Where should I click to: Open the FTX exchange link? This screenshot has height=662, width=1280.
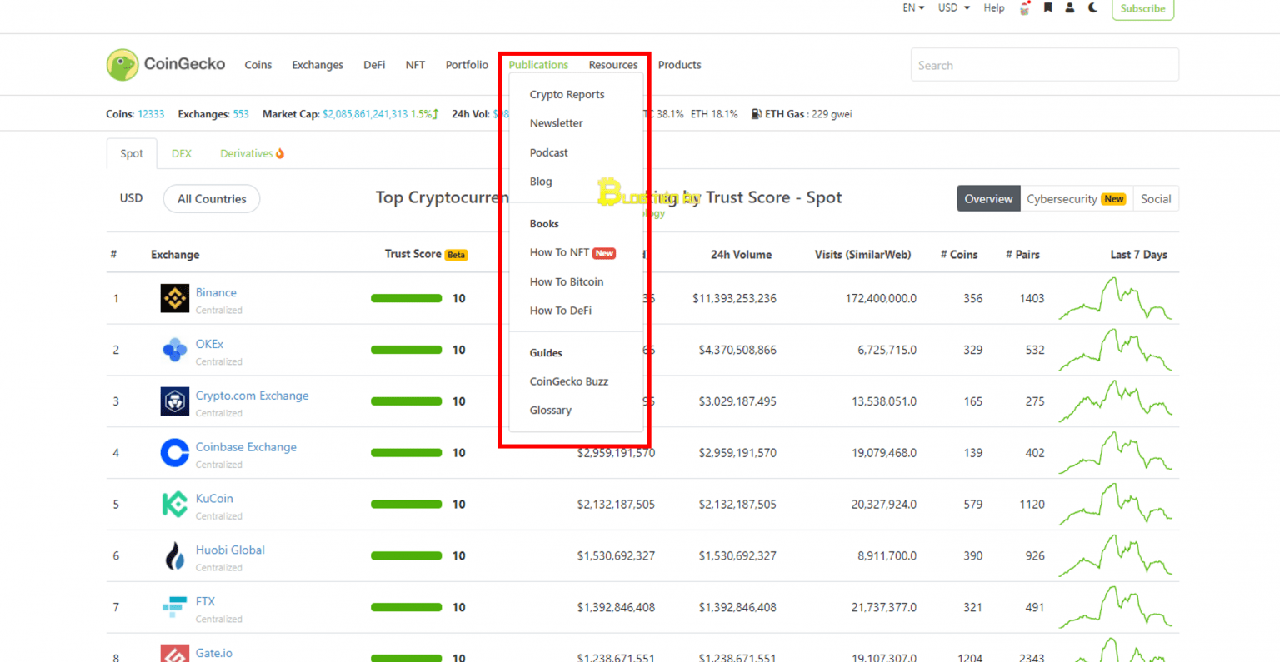205,601
